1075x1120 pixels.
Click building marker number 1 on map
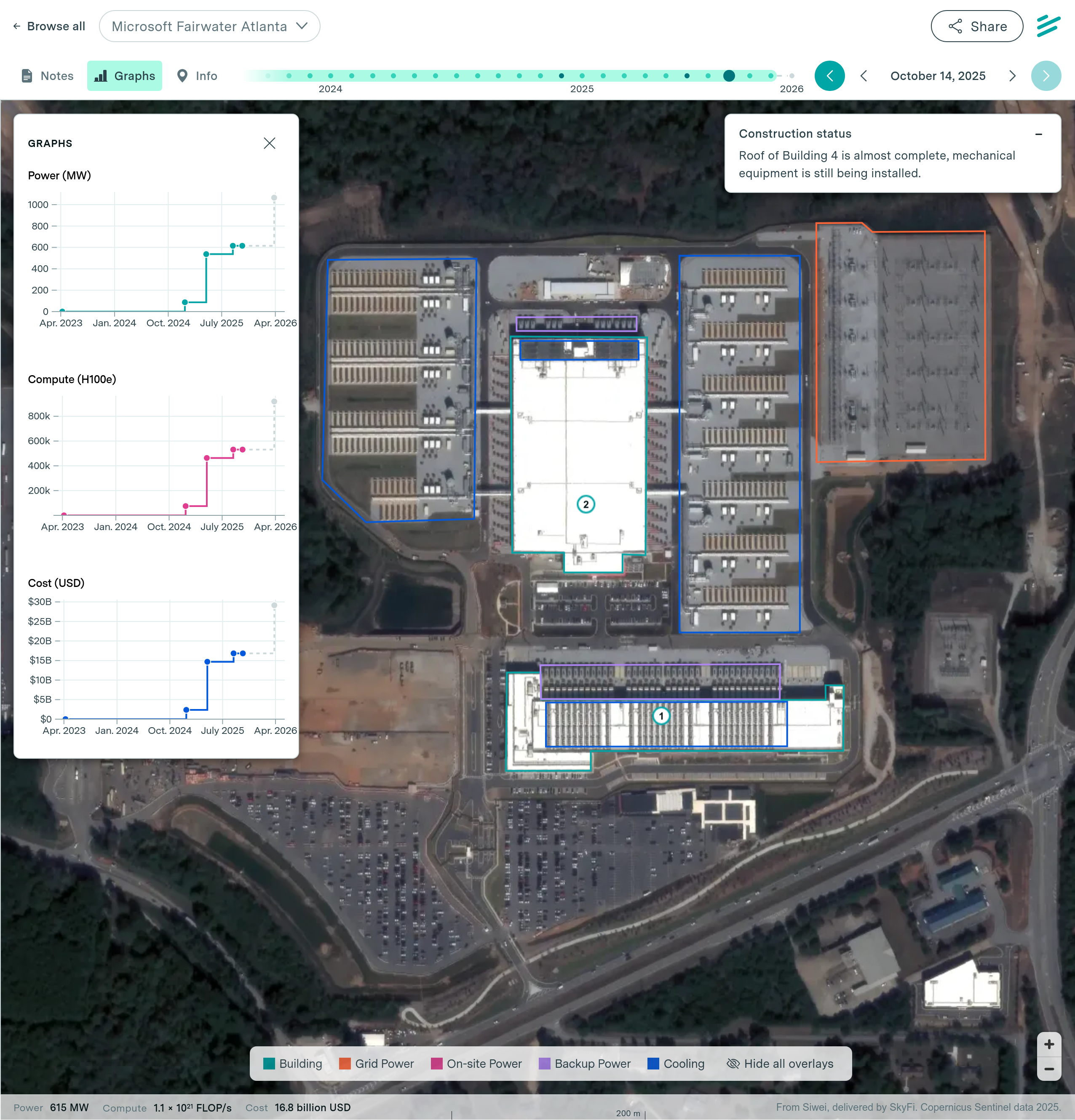point(661,716)
